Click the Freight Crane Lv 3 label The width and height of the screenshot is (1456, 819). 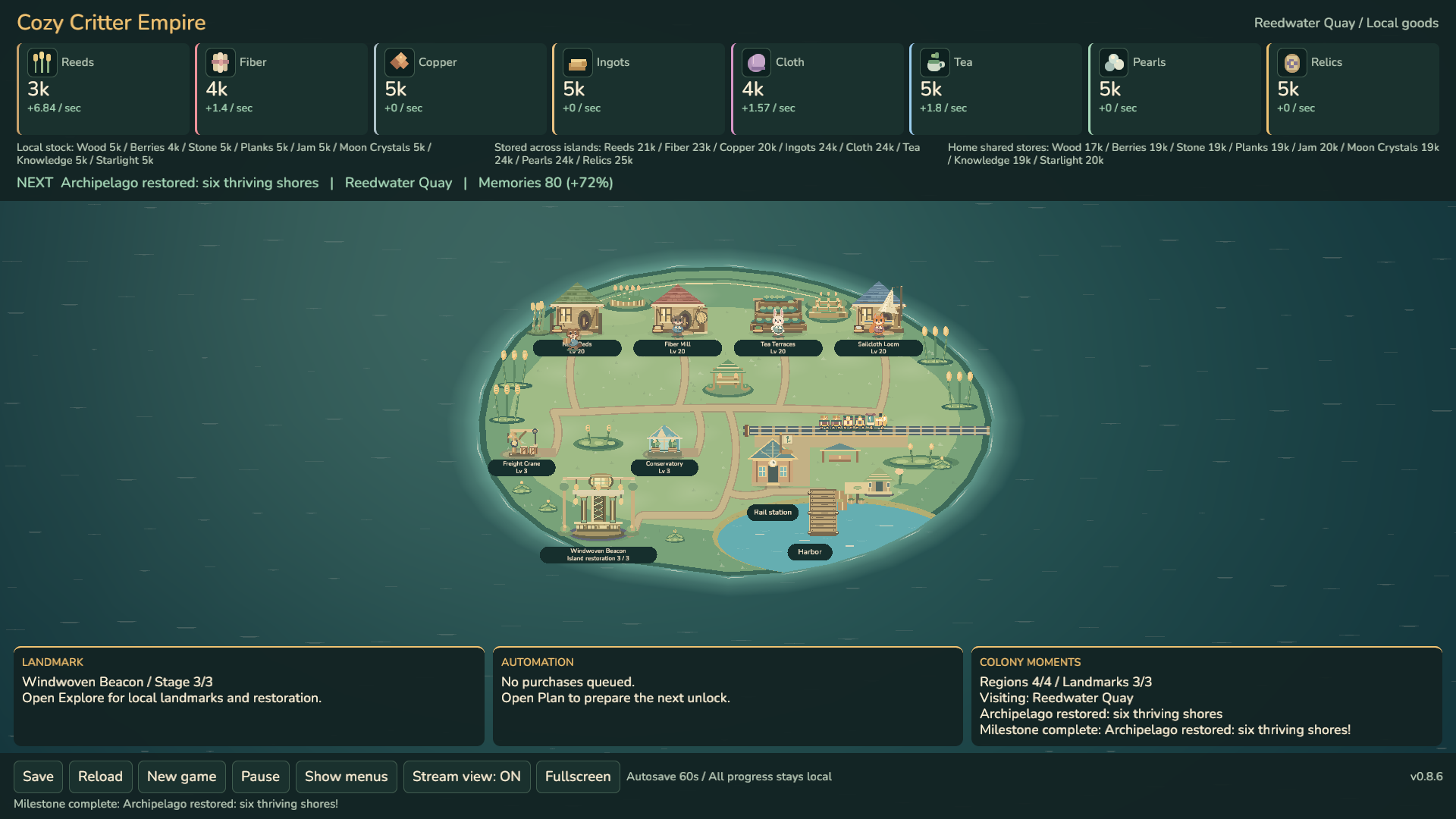(x=522, y=467)
